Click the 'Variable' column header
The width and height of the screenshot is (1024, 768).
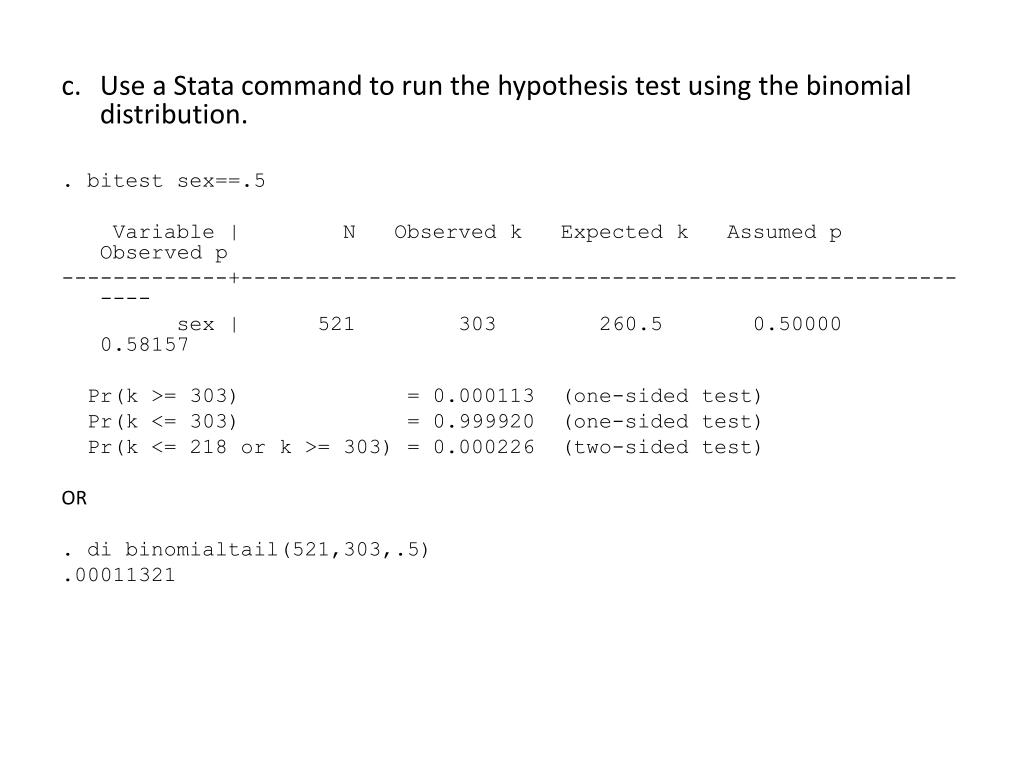click(x=163, y=232)
